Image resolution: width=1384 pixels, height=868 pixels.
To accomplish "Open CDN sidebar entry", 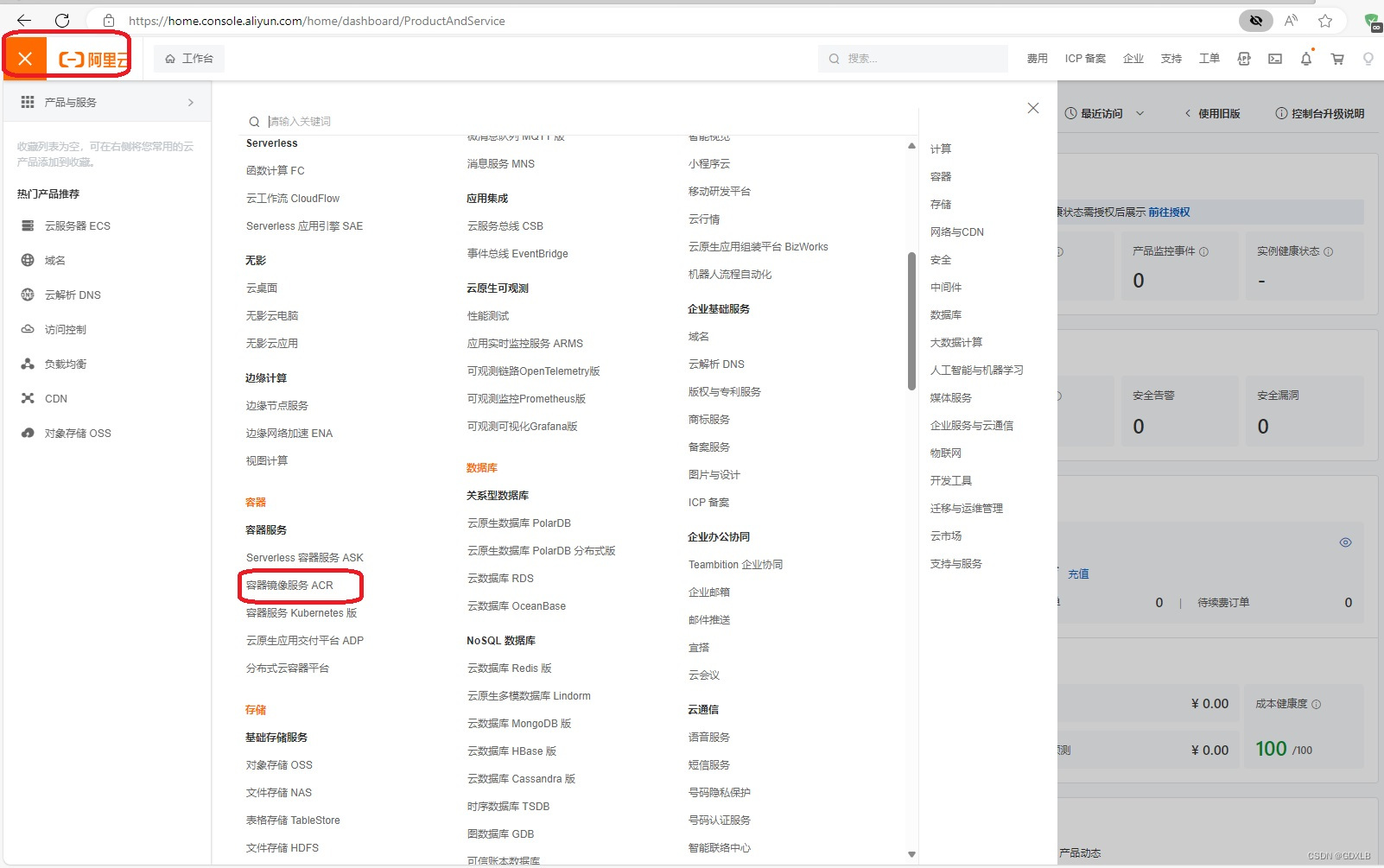I will click(56, 398).
